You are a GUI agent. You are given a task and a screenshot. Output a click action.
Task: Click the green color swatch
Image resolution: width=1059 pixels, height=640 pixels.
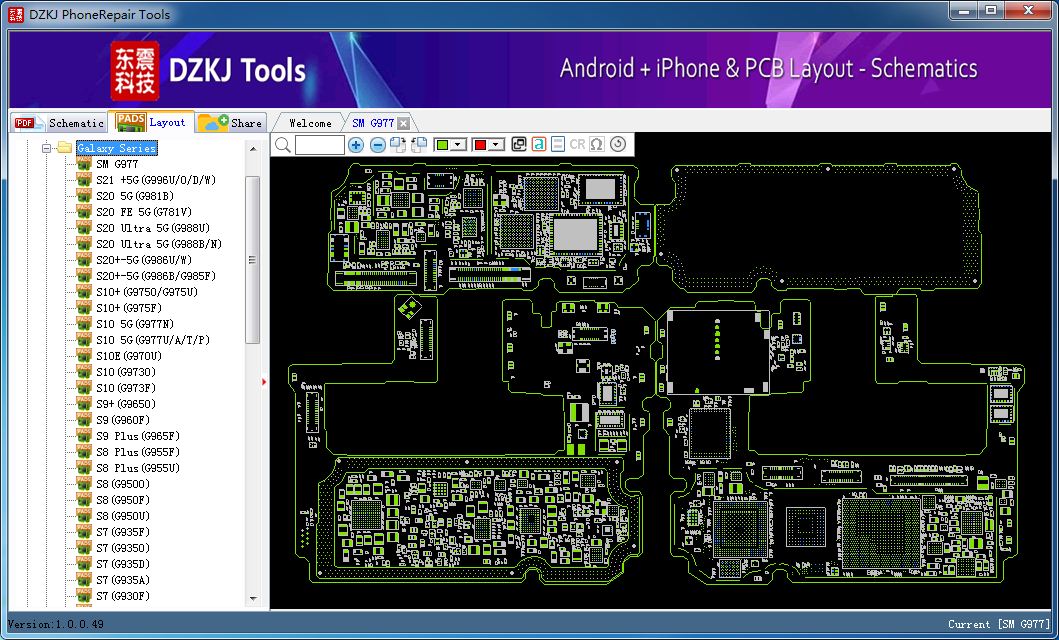pos(442,145)
